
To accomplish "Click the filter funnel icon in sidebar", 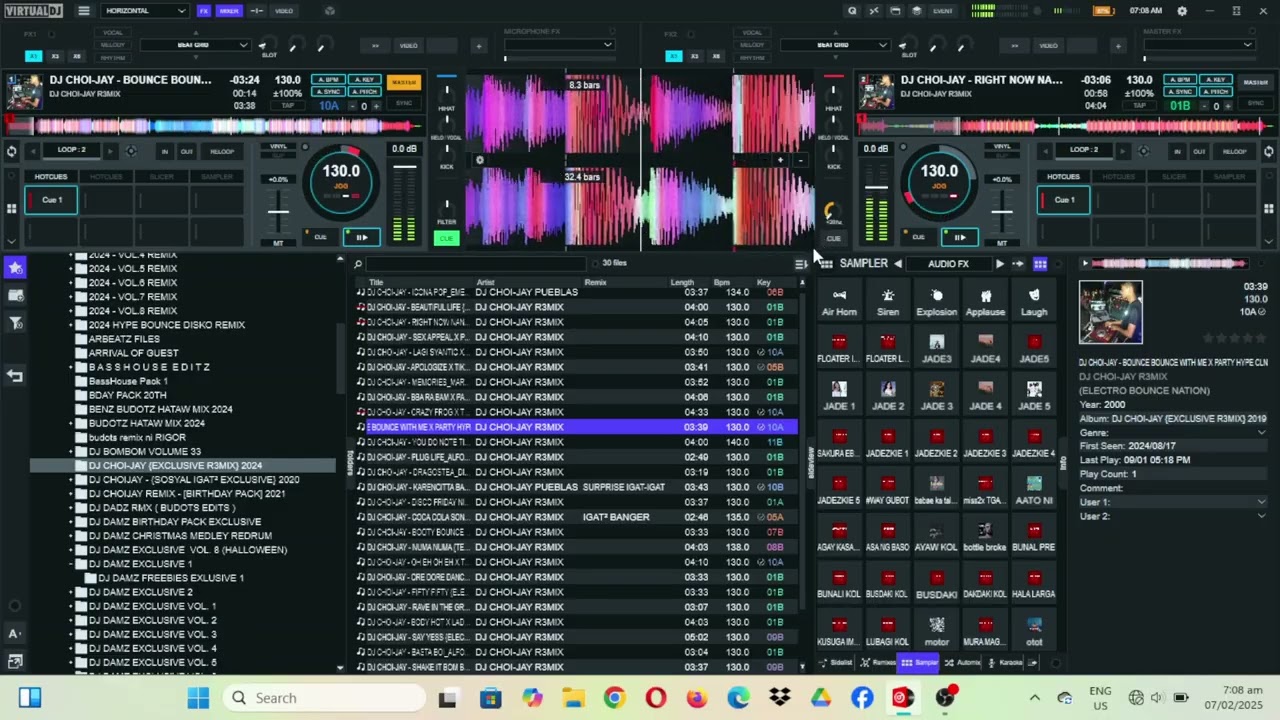I will (15, 323).
